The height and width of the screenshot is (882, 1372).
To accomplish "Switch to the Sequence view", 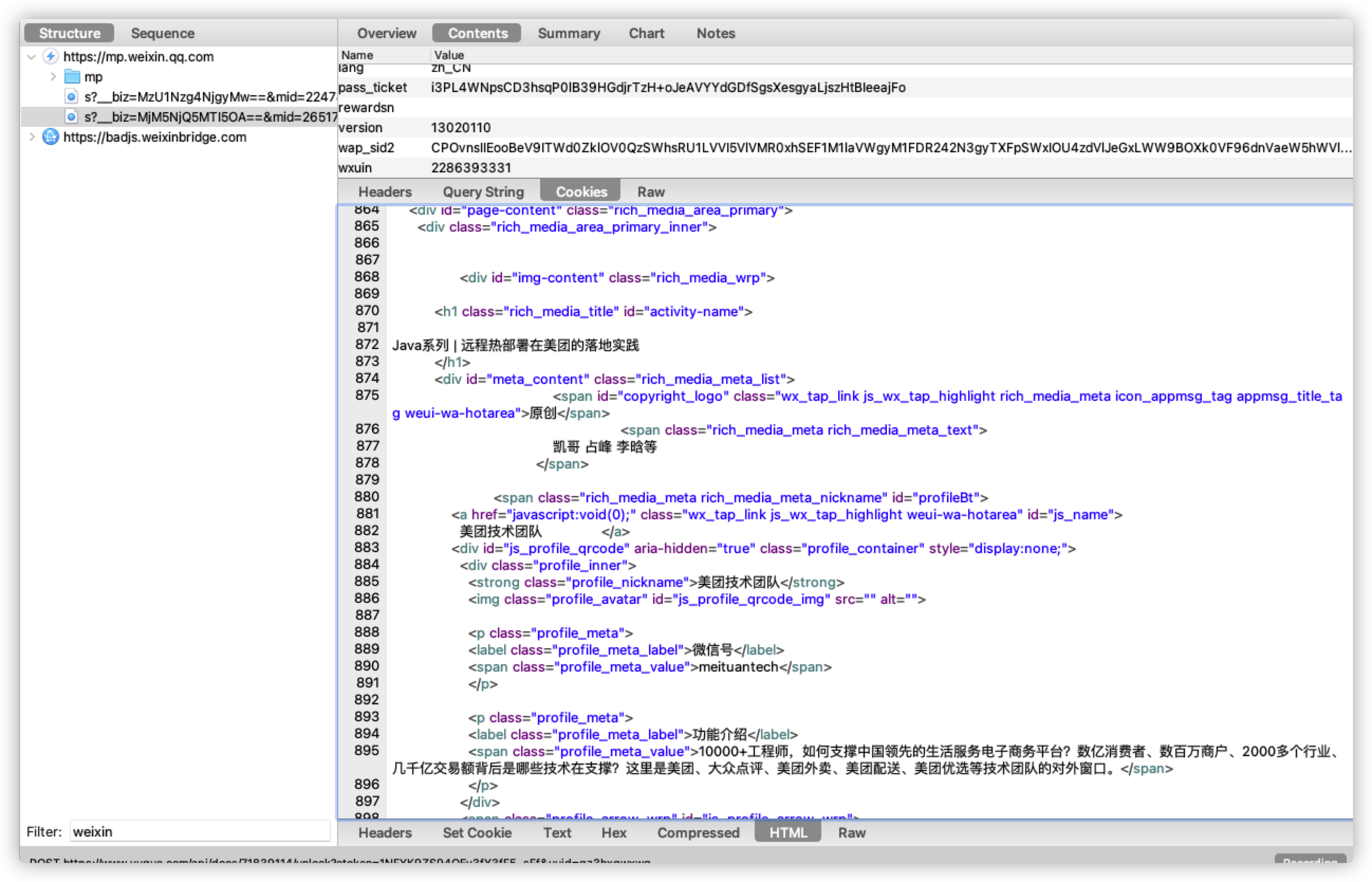I will click(163, 33).
